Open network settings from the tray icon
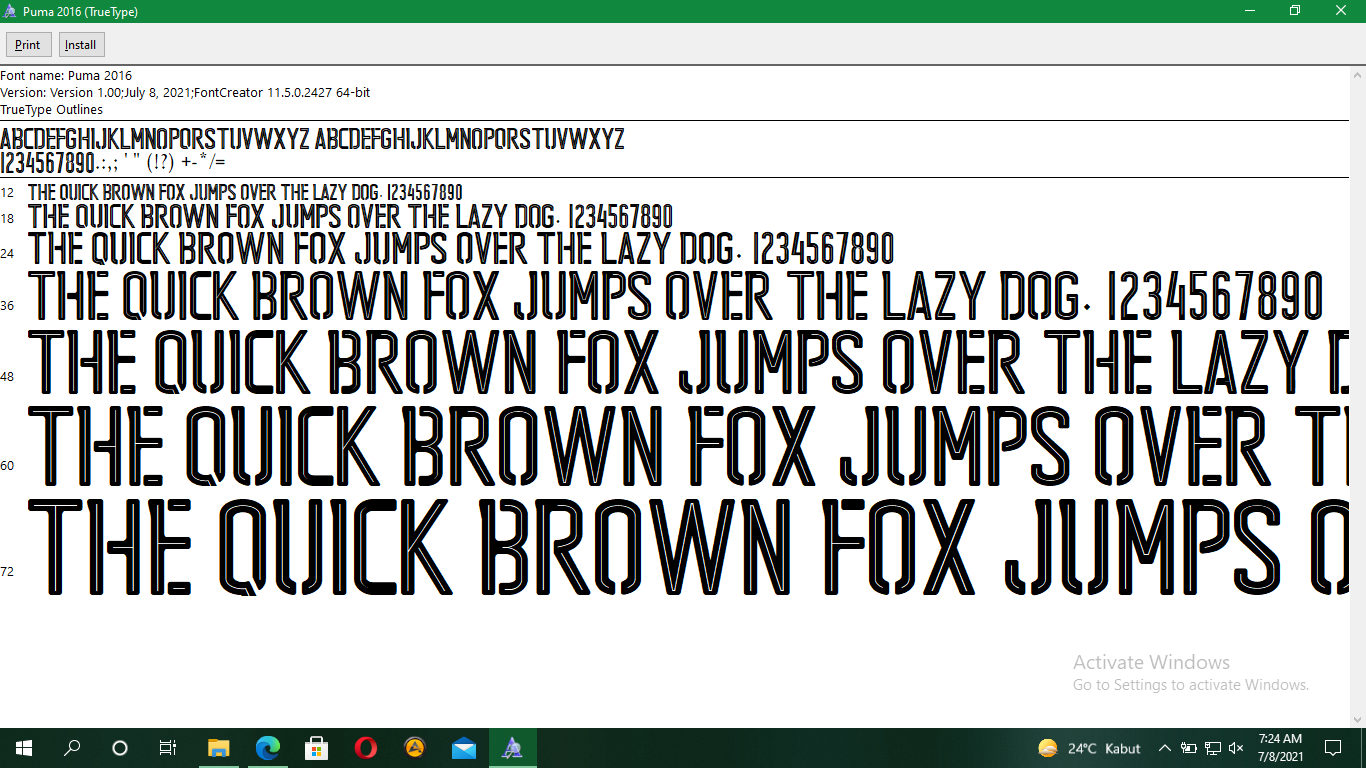 [1213, 747]
